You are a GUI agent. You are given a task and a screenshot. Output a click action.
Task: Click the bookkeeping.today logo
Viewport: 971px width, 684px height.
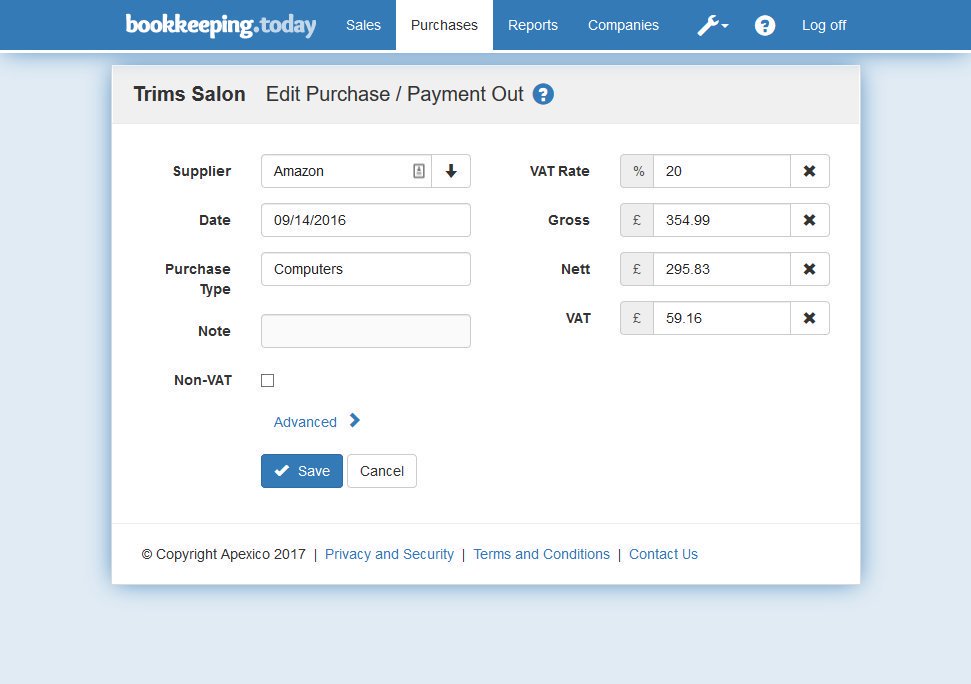coord(221,25)
